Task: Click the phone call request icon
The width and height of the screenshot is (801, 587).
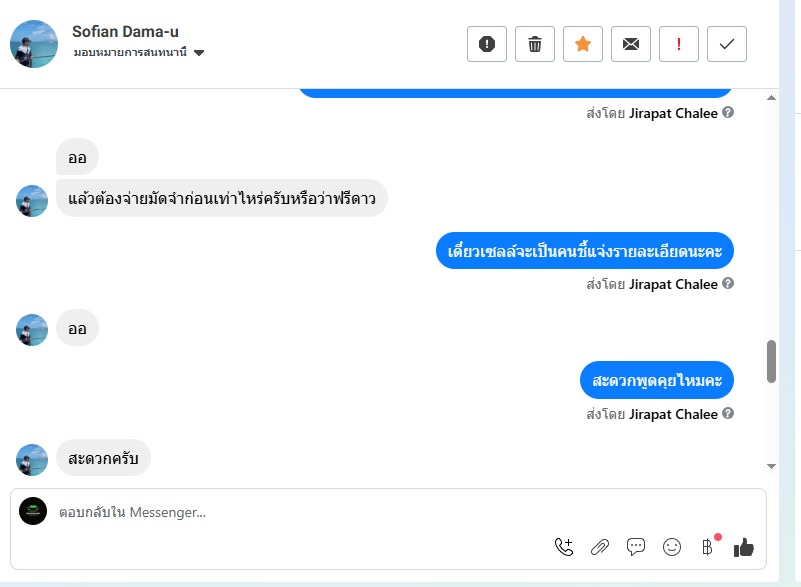Action: tap(564, 547)
